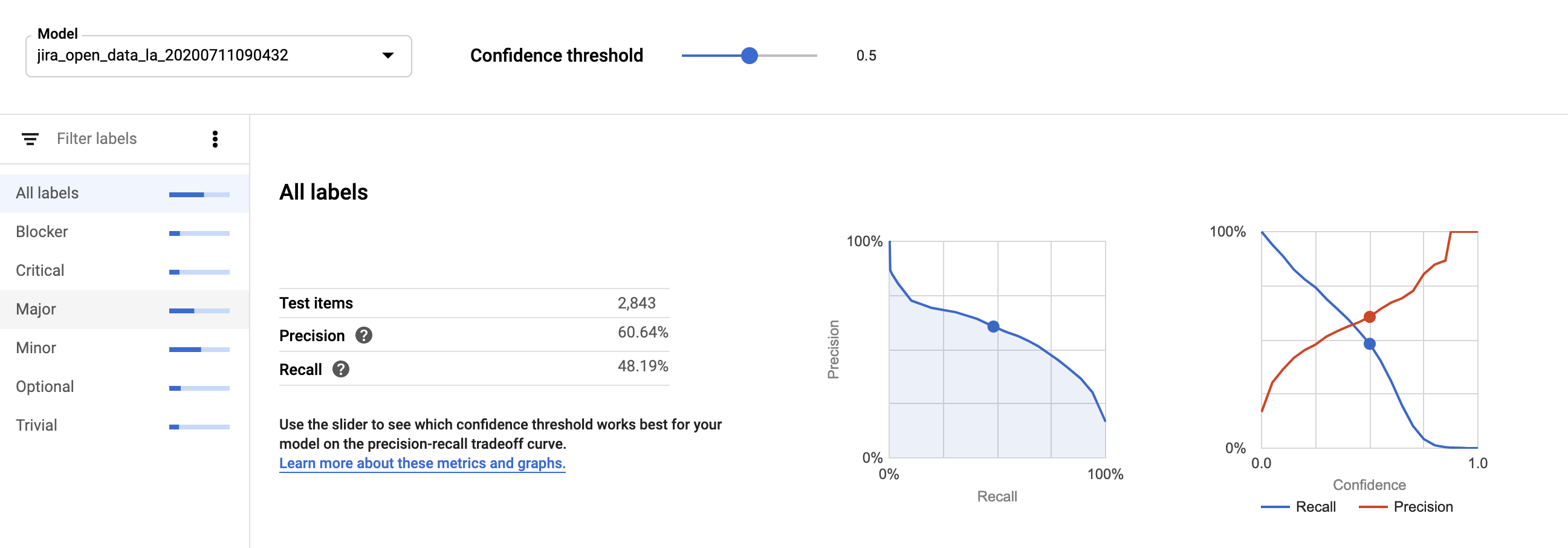Viewport: 1568px width, 548px height.
Task: Select the Major label
Action: point(35,308)
